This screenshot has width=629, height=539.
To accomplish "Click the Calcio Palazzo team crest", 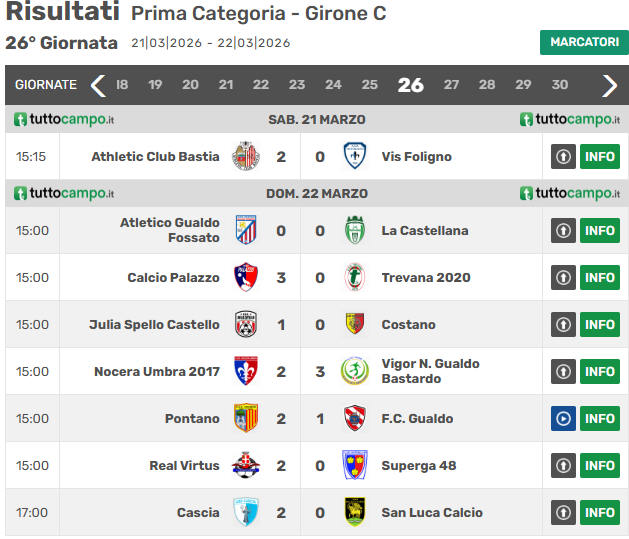I will (246, 278).
